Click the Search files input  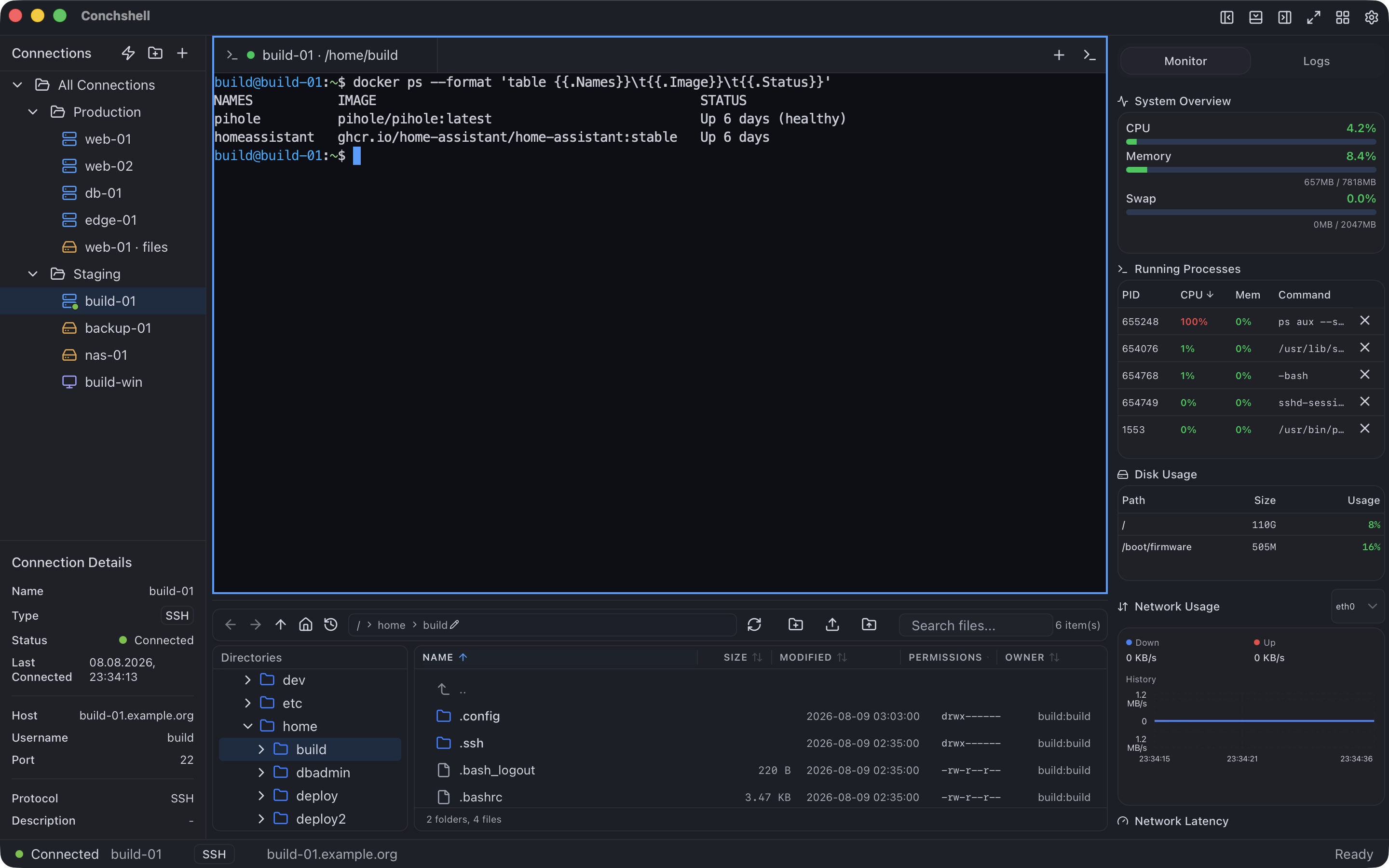[x=976, y=625]
